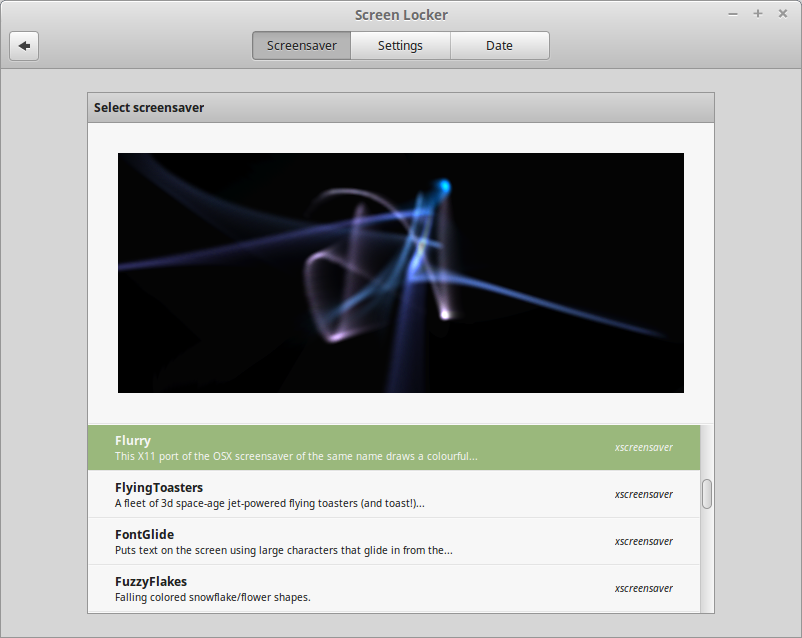The height and width of the screenshot is (638, 802).
Task: Click the xscreensaver label in Flurry row
Action: pyautogui.click(x=643, y=447)
